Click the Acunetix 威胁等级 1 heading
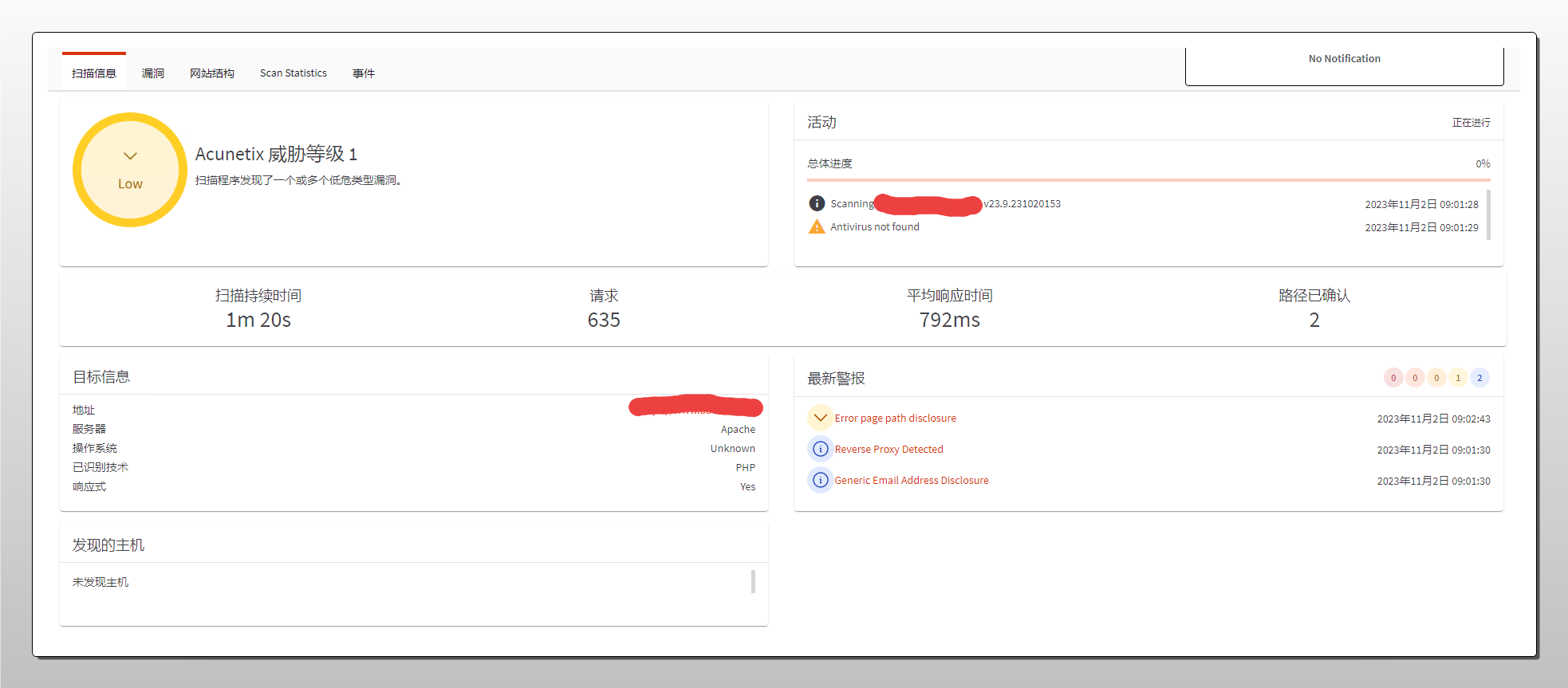1568x688 pixels. point(276,154)
